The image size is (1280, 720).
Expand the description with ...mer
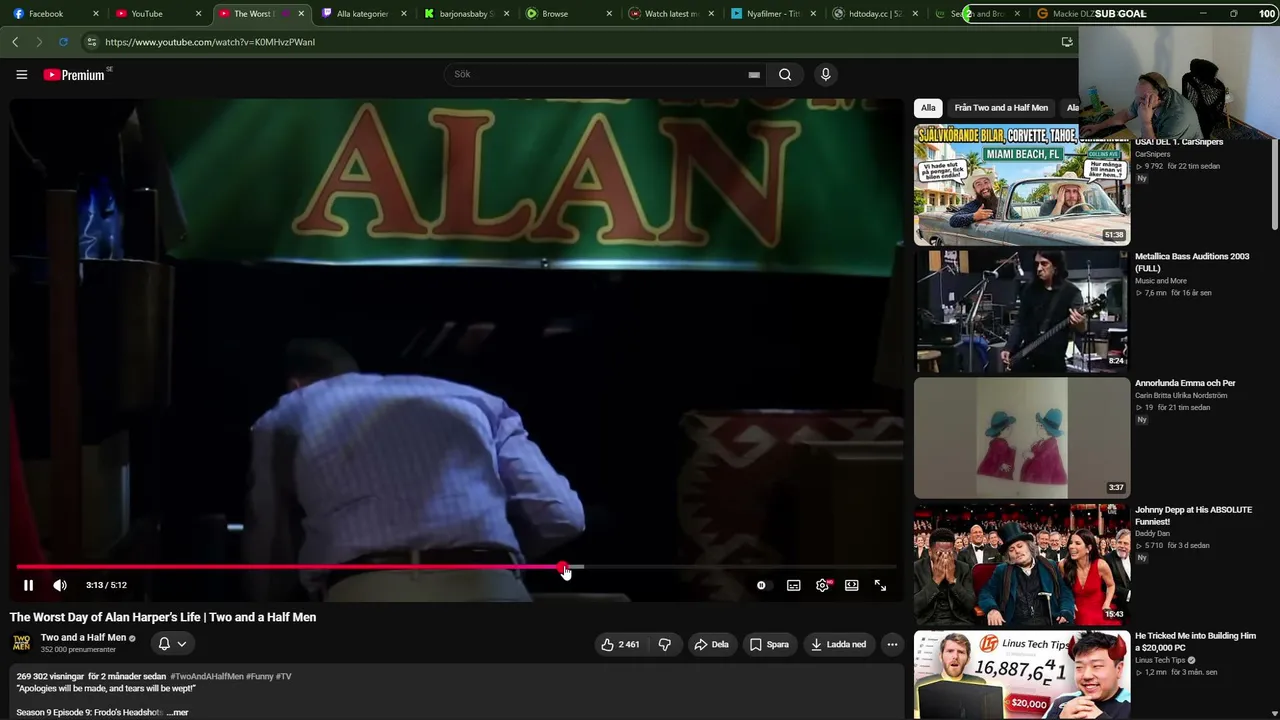177,712
